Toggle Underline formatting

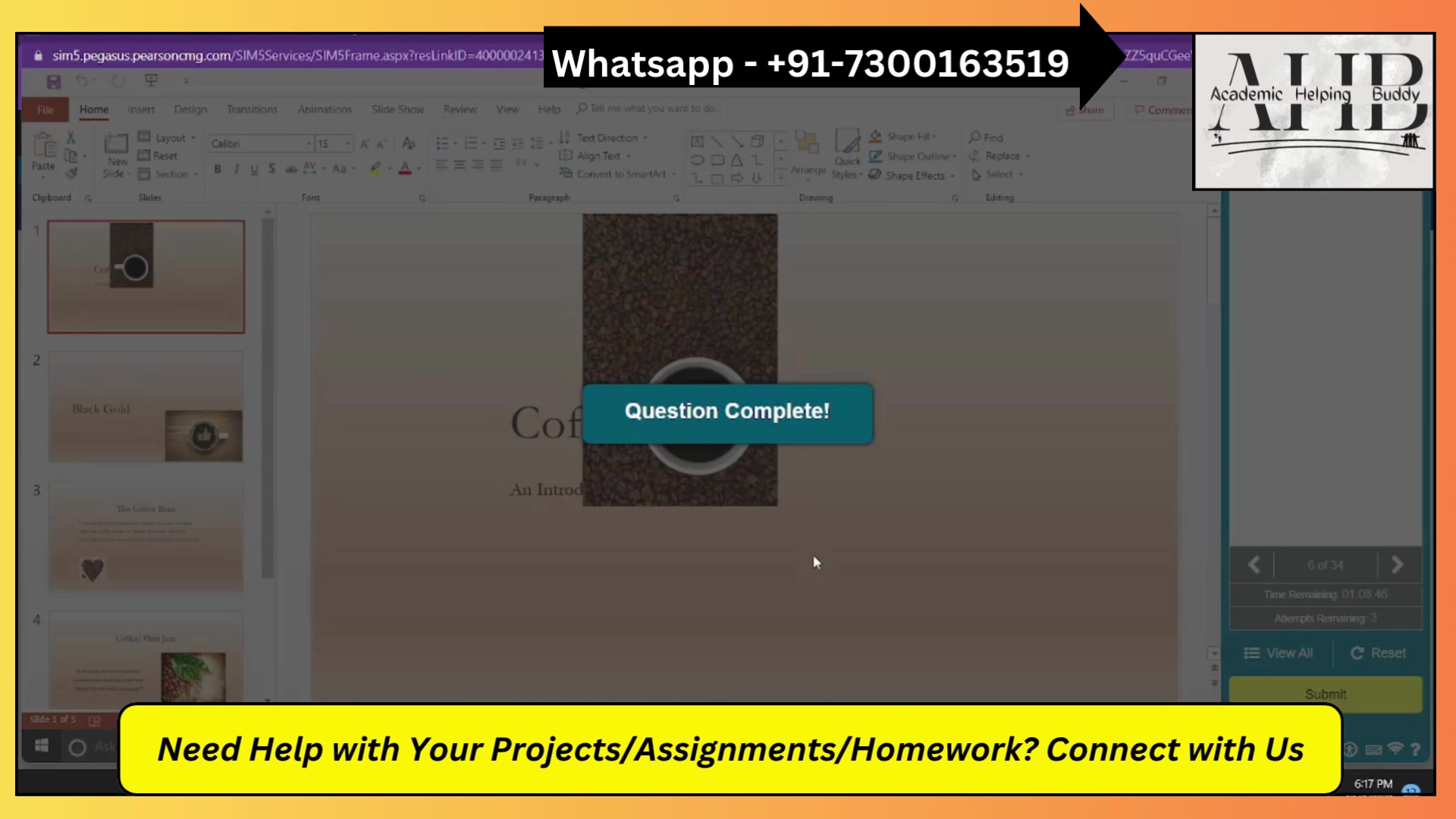(254, 168)
